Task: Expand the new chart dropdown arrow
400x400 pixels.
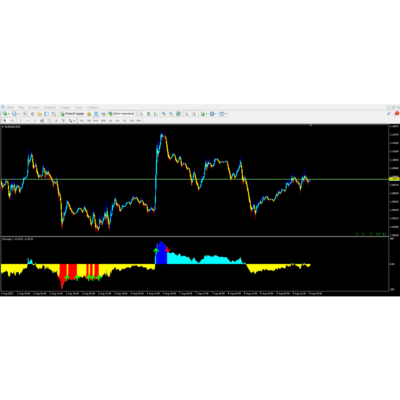Action: point(9,114)
